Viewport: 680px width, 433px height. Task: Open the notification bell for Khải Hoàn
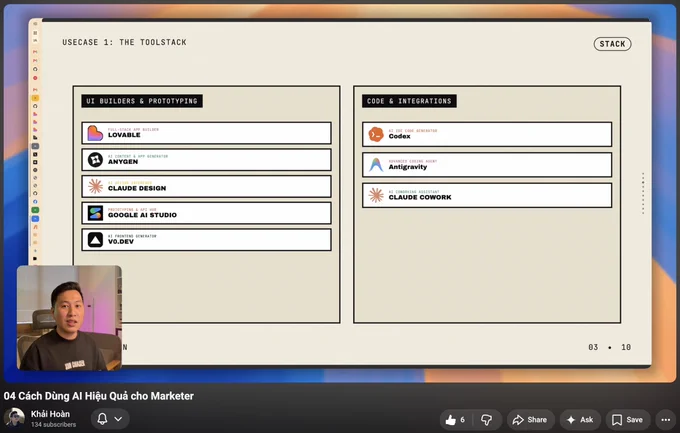[x=102, y=419]
